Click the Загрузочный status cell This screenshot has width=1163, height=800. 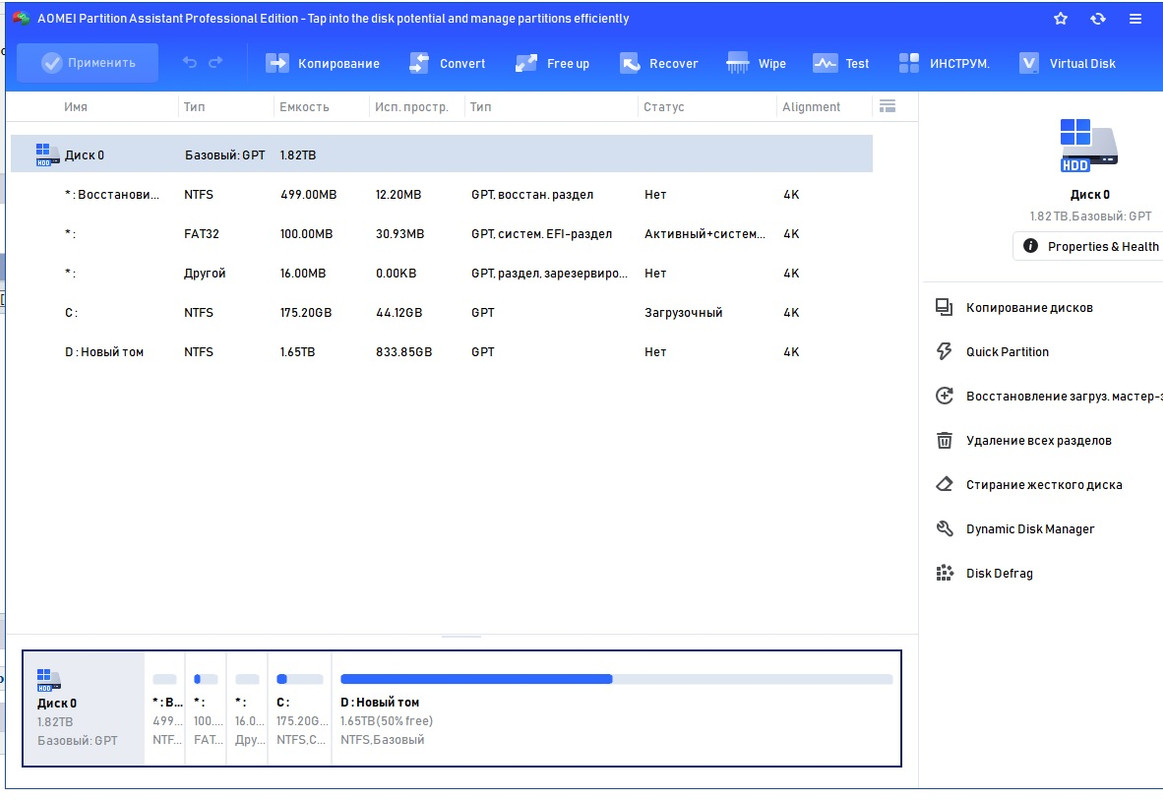[683, 313]
